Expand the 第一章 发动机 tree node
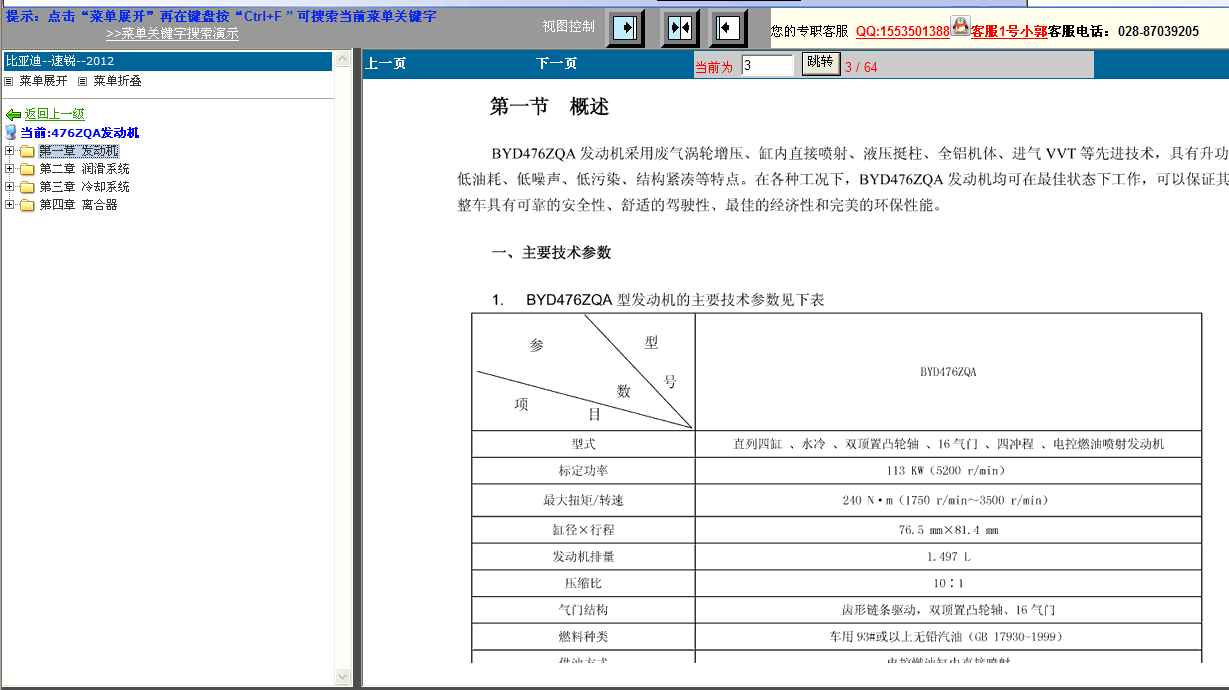The height and width of the screenshot is (690, 1229). pyautogui.click(x=10, y=151)
